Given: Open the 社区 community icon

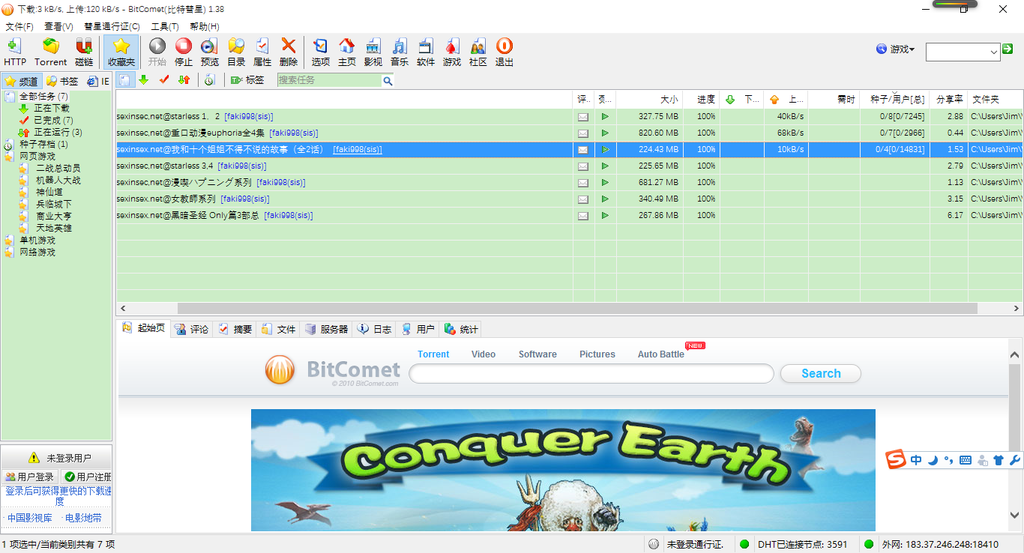Looking at the screenshot, I should coord(478,52).
